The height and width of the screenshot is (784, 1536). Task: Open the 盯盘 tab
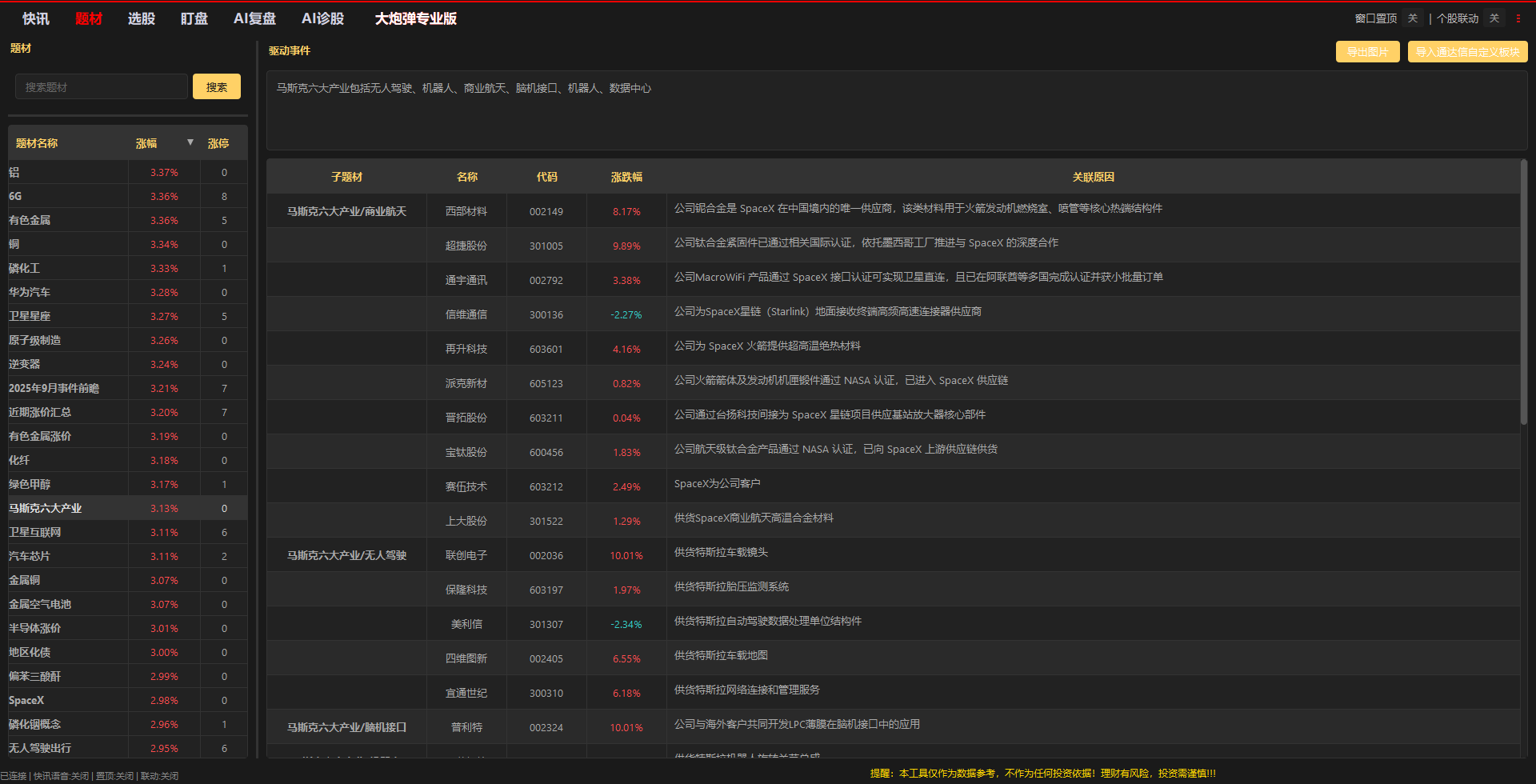[x=194, y=18]
